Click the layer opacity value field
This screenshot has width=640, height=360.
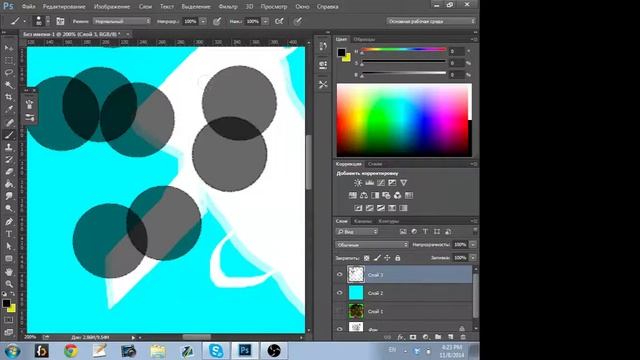(x=460, y=244)
